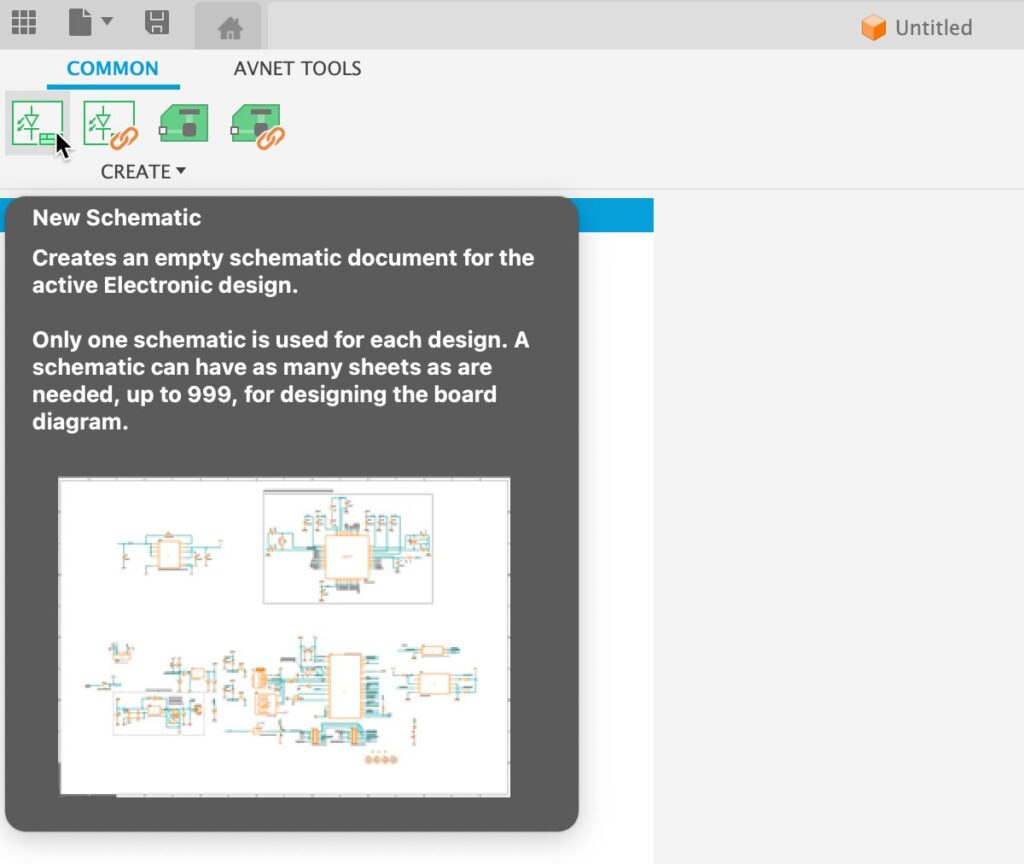This screenshot has height=864, width=1024.
Task: Create a New Schematic
Action: pos(37,123)
